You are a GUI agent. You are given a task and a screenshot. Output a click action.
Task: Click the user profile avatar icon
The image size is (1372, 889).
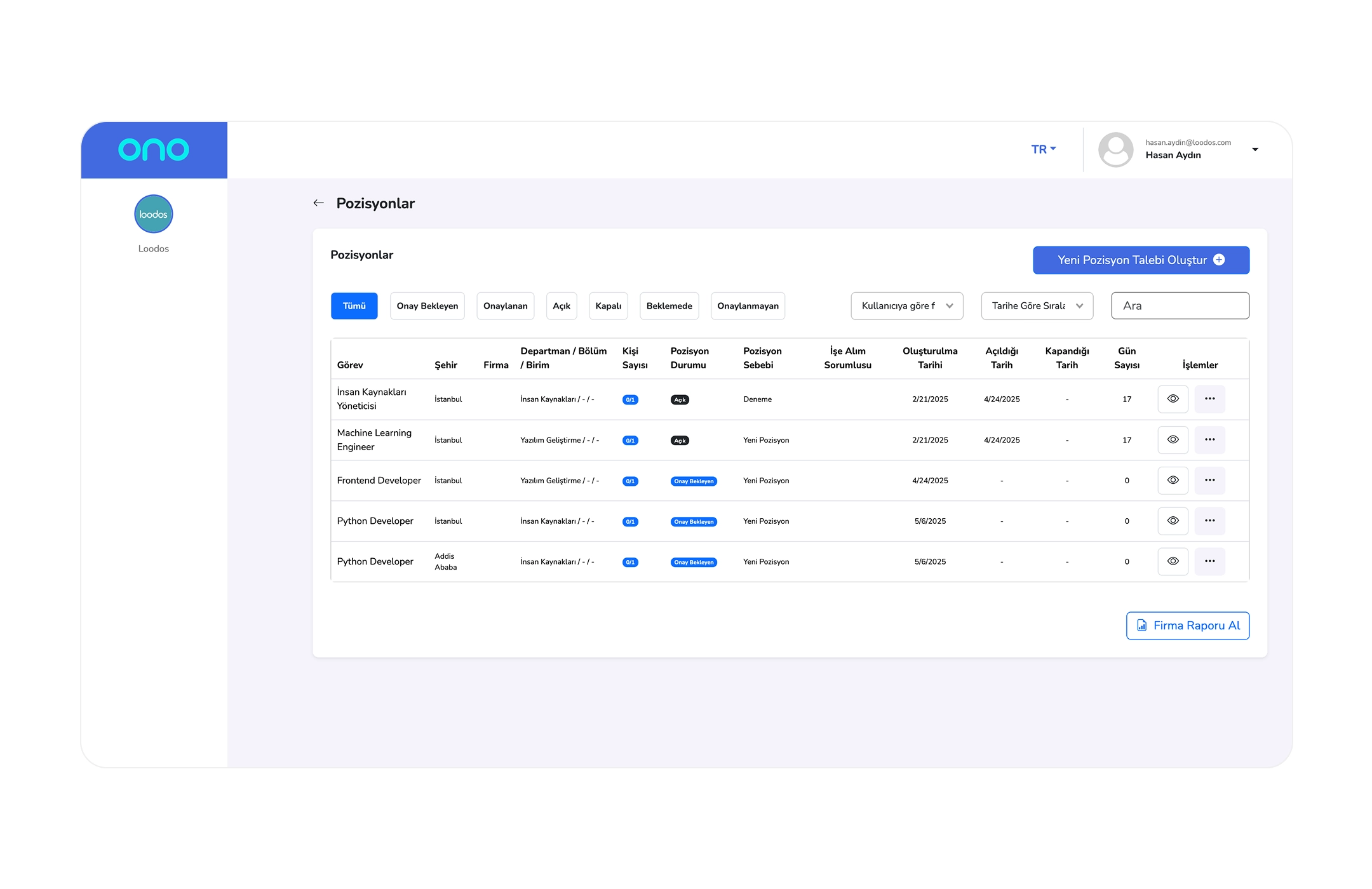[x=1115, y=150]
